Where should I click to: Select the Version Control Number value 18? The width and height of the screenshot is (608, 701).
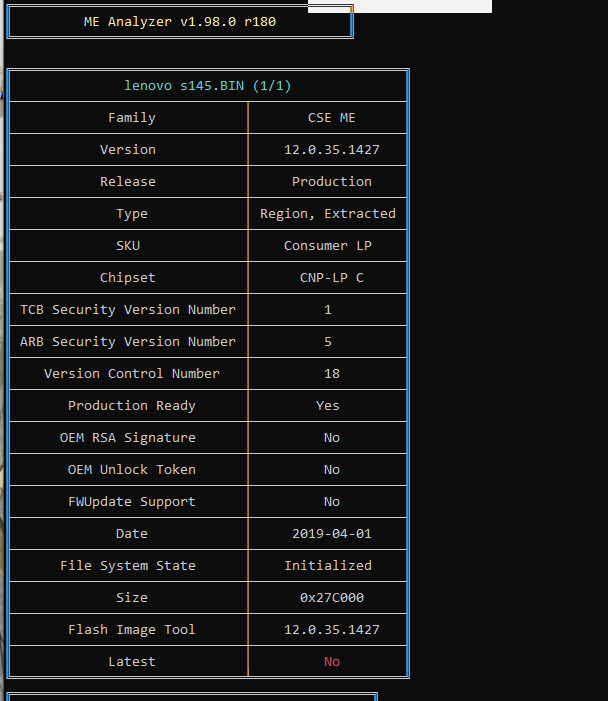tap(331, 374)
